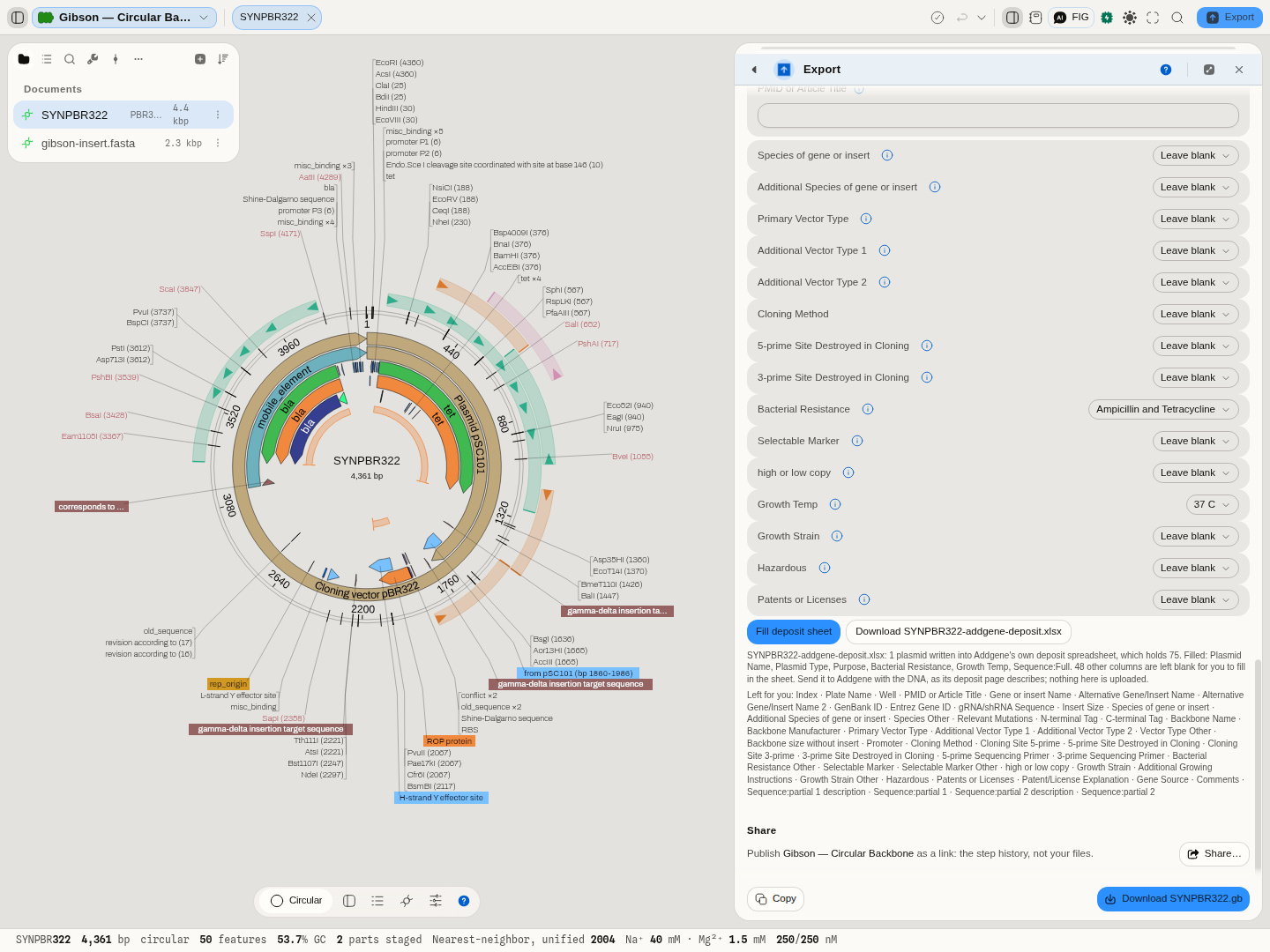Image resolution: width=1270 pixels, height=952 pixels.
Task: Open SYNPBR322 row options menu
Action: [x=218, y=115]
